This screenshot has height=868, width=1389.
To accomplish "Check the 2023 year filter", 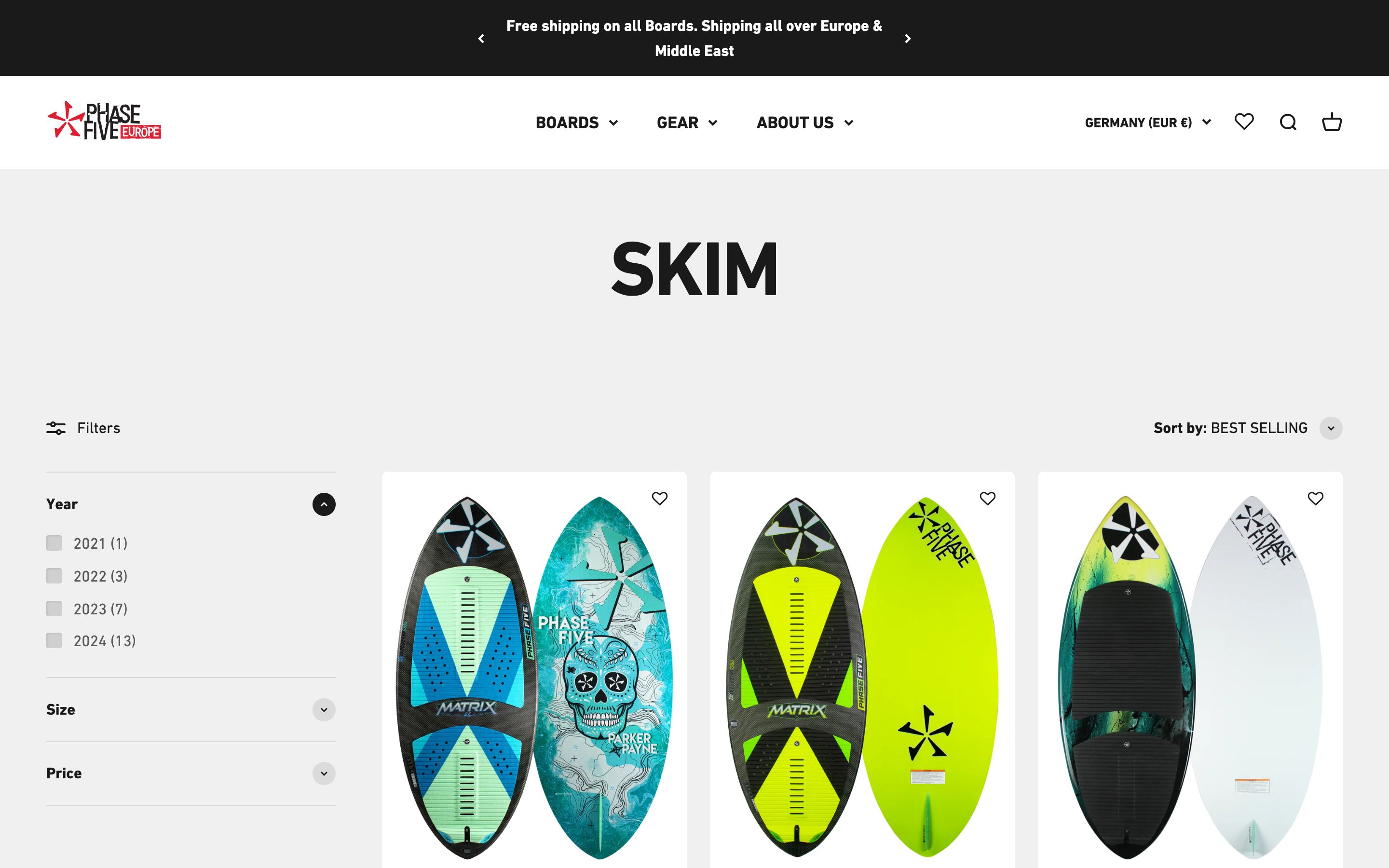I will point(54,609).
